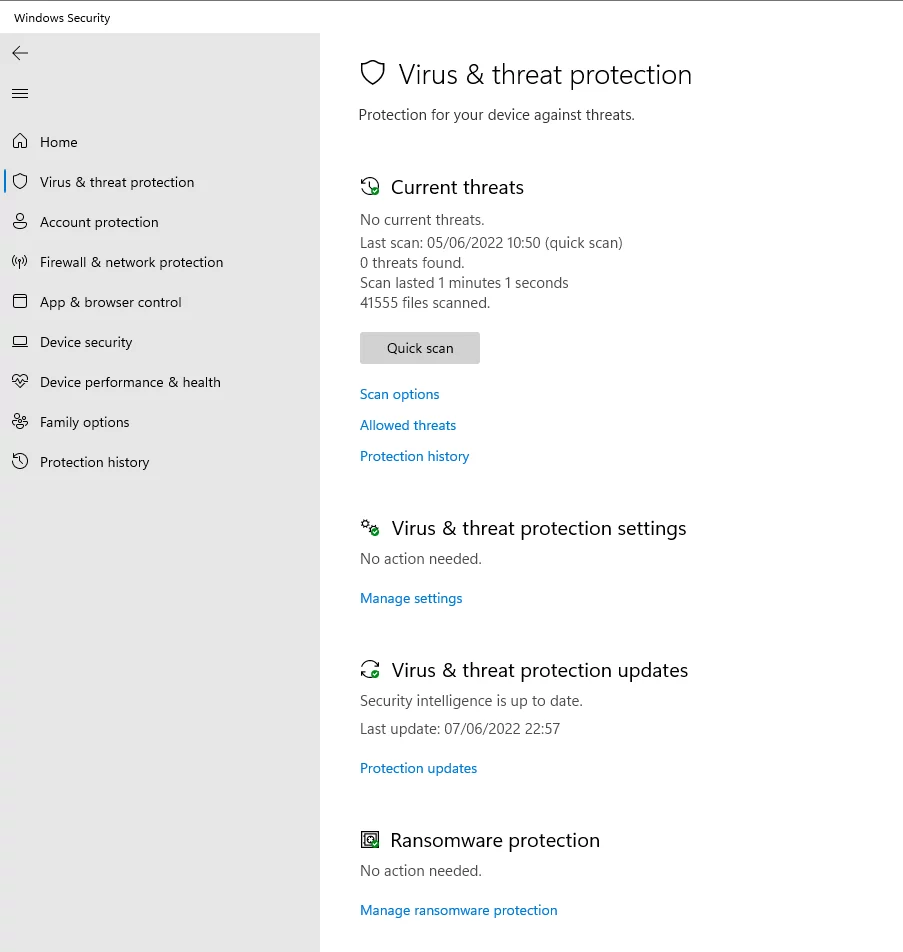Open Device security using its laptop icon
The height and width of the screenshot is (952, 903).
[x=20, y=342]
